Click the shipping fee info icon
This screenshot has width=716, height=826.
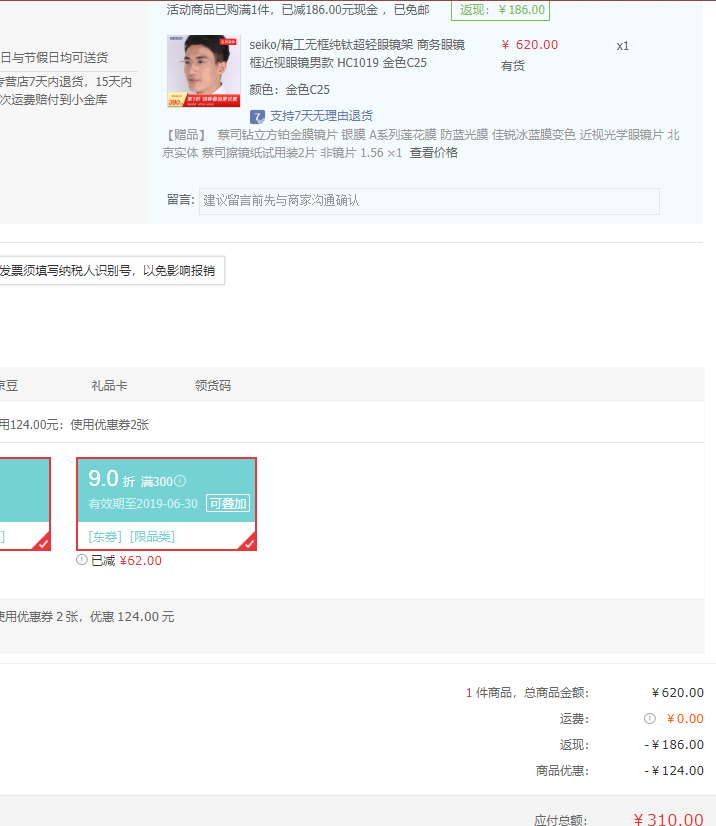point(650,719)
